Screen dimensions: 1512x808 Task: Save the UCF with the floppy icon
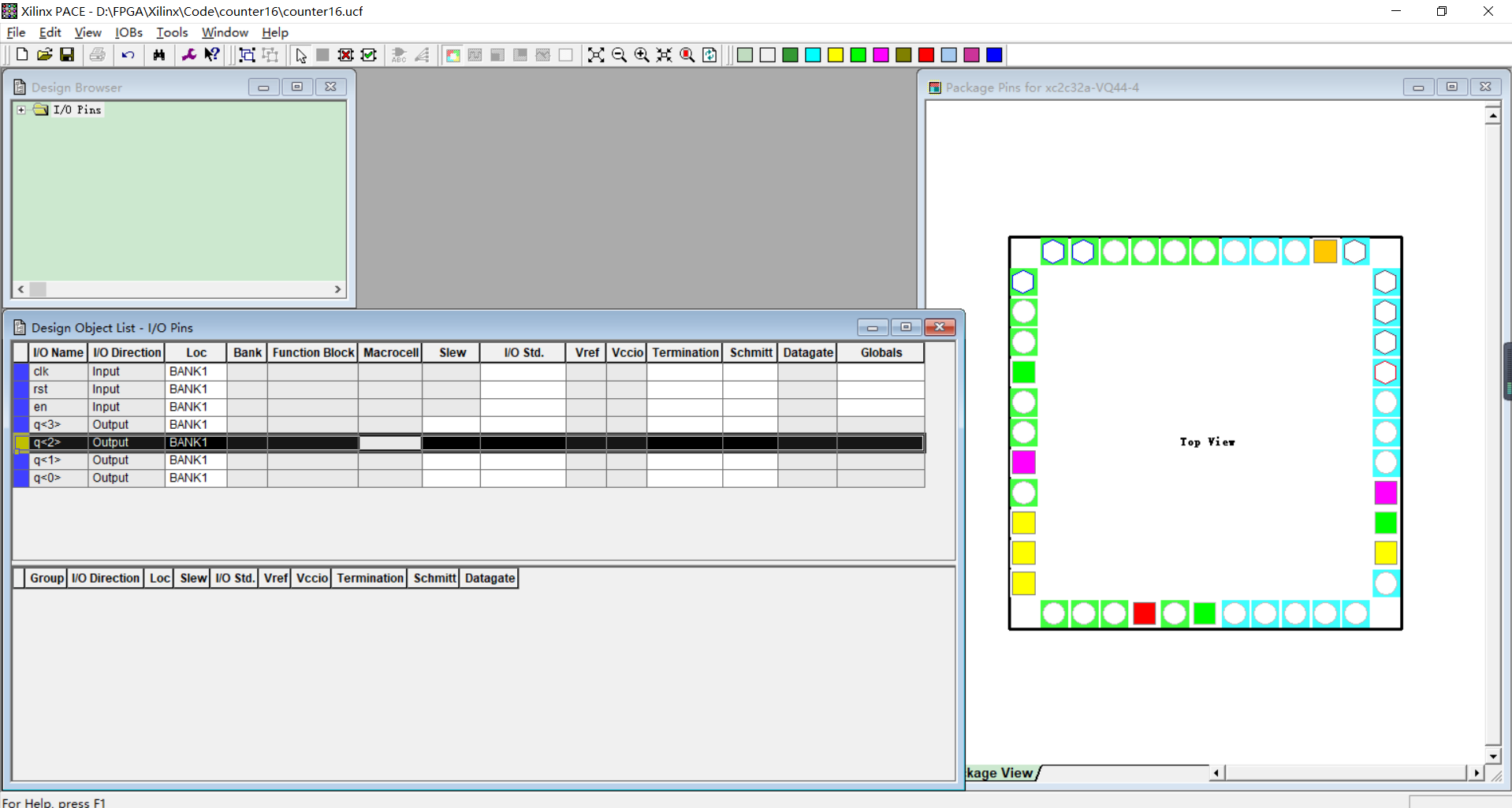[x=67, y=54]
